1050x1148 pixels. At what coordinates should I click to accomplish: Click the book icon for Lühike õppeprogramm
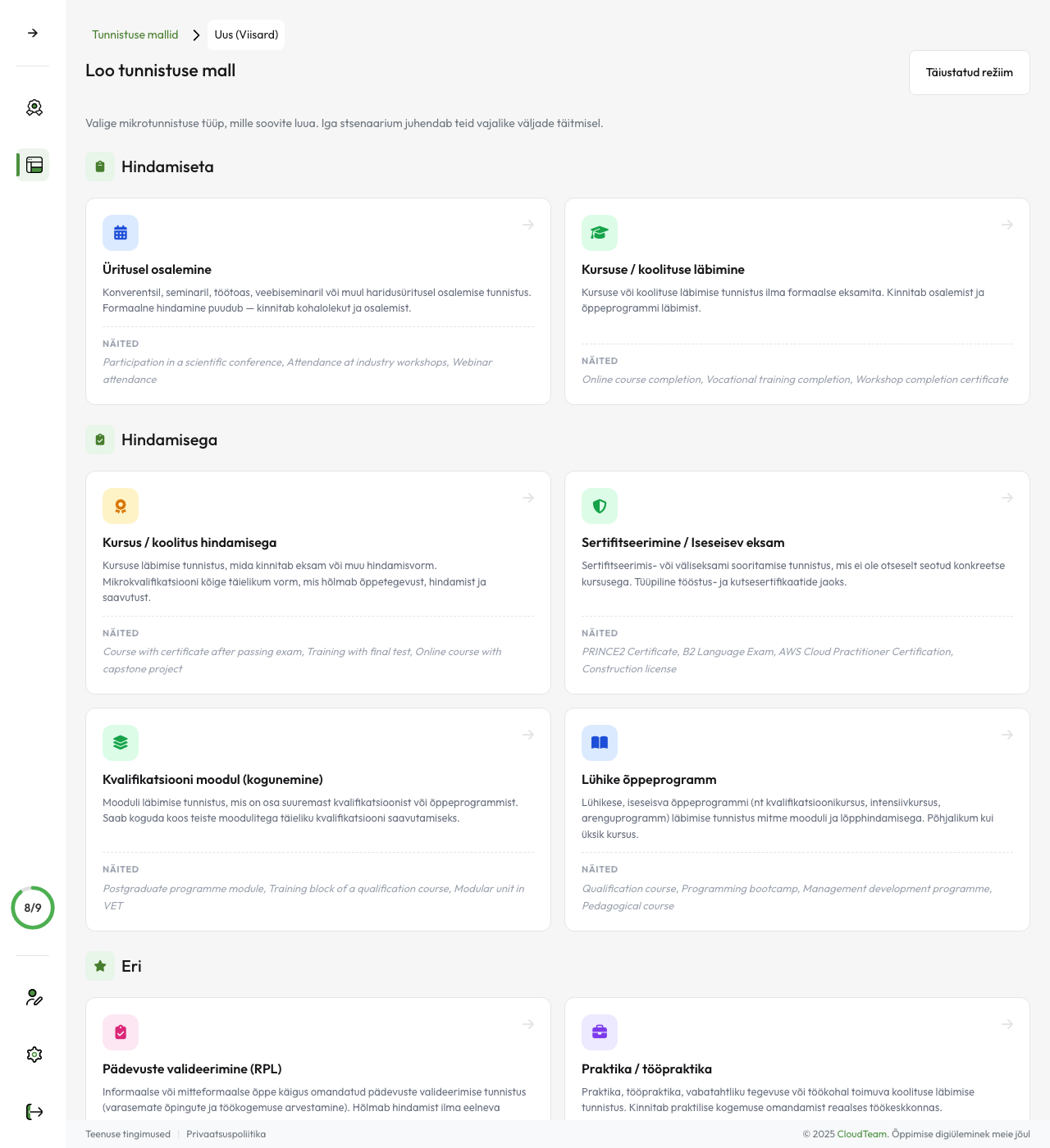[600, 743]
